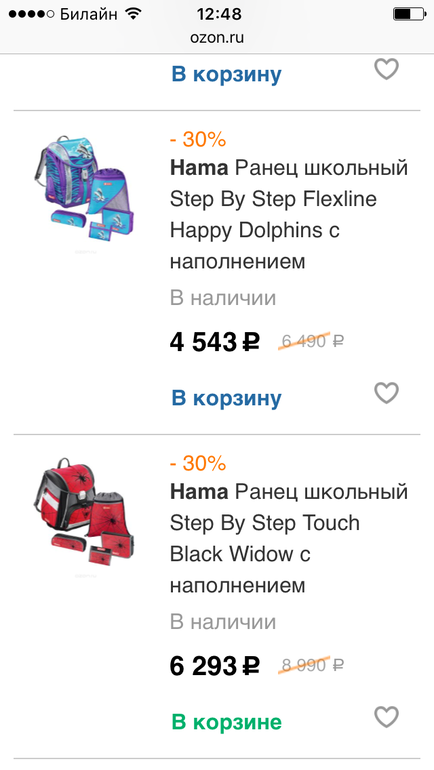Tap the crossed-out 6 490 ₽ old price

click(x=311, y=341)
